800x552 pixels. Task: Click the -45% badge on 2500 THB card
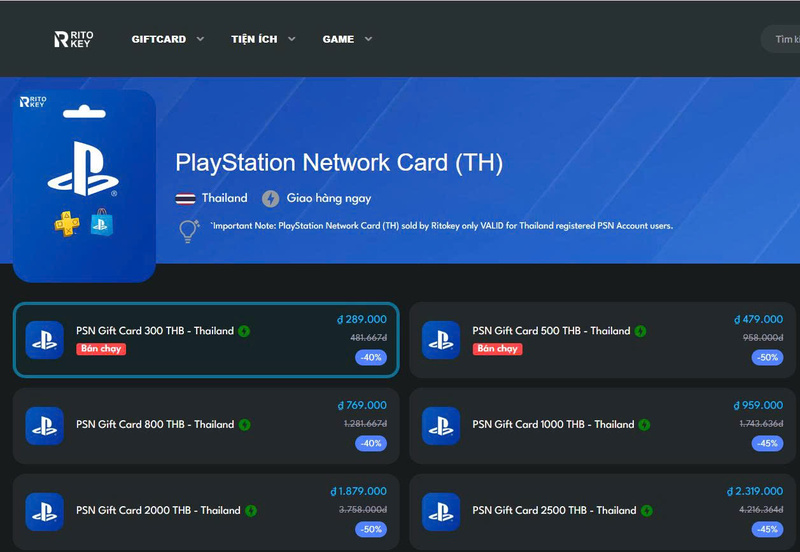pos(767,529)
